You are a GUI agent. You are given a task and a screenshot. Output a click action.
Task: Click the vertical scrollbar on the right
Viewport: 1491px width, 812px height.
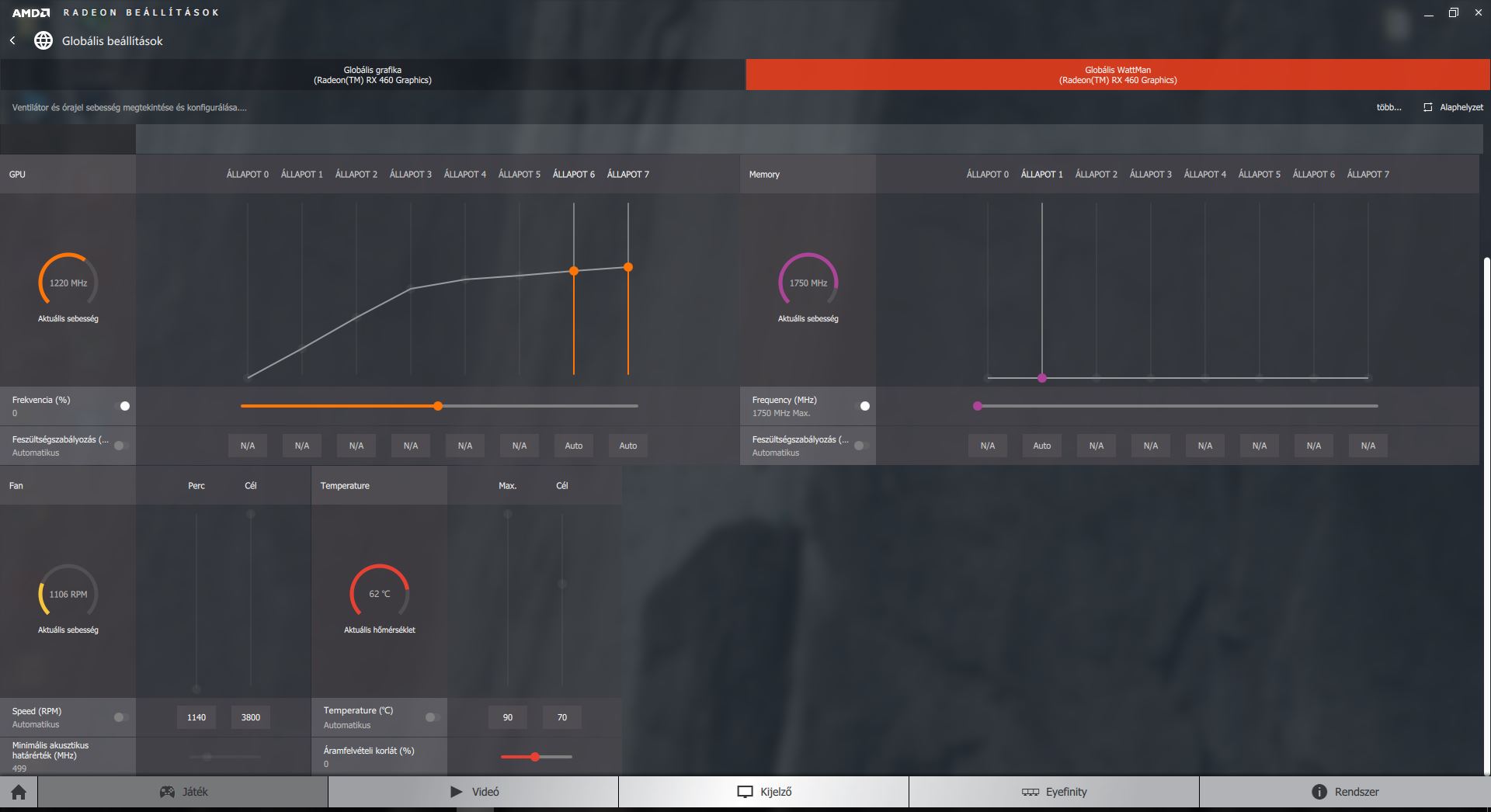click(1486, 516)
